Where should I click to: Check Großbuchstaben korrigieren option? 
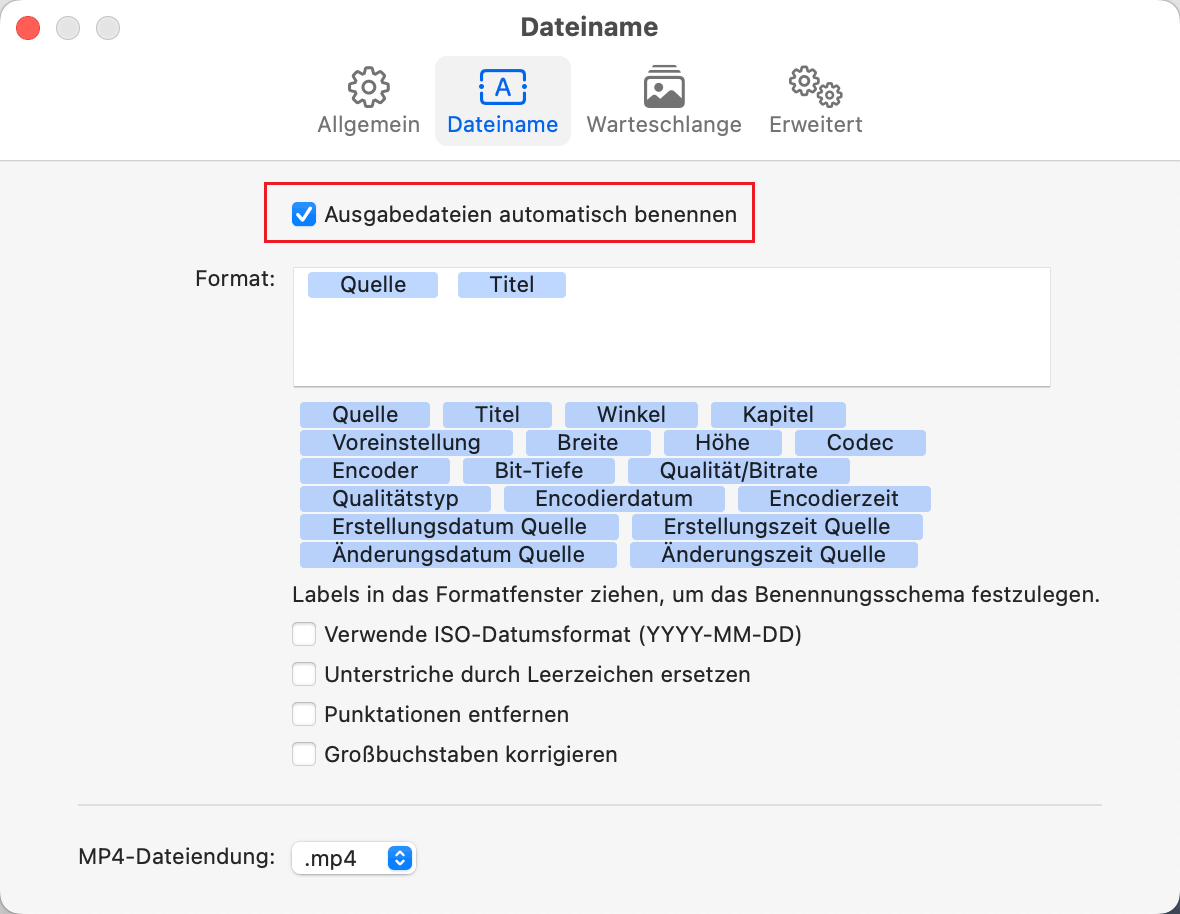pyautogui.click(x=304, y=754)
